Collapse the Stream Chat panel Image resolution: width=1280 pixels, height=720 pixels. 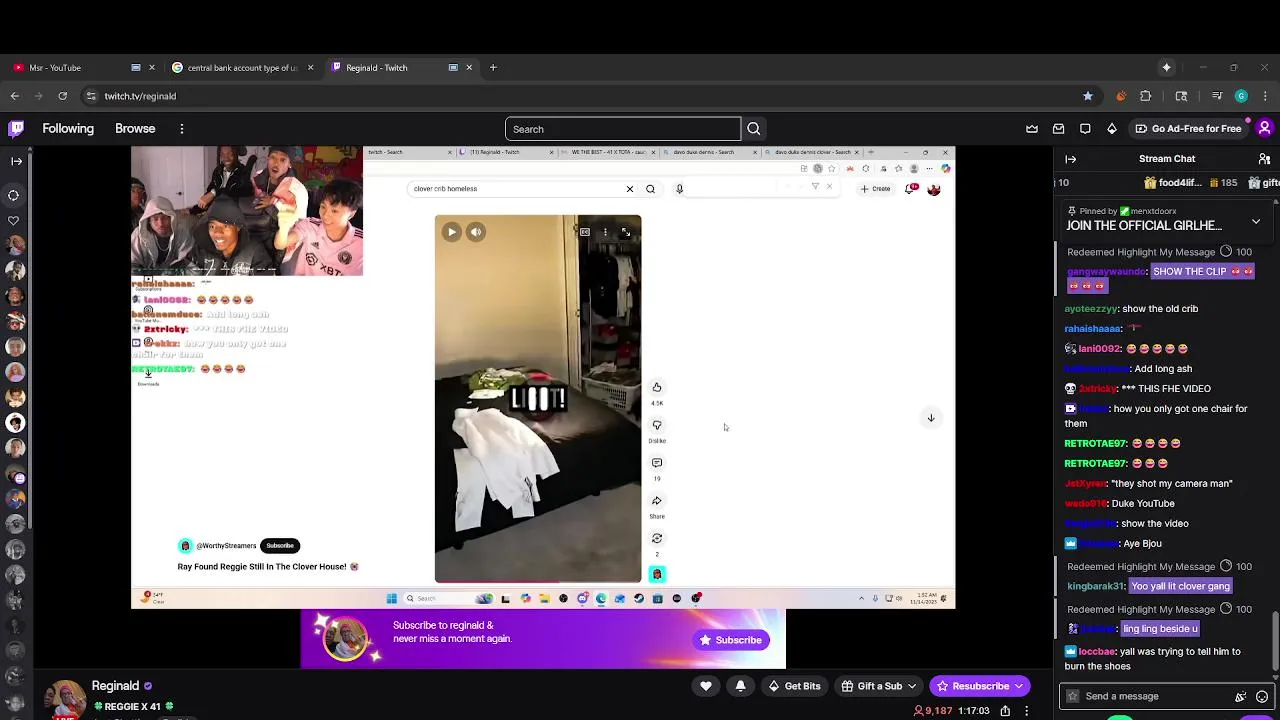(x=1071, y=159)
